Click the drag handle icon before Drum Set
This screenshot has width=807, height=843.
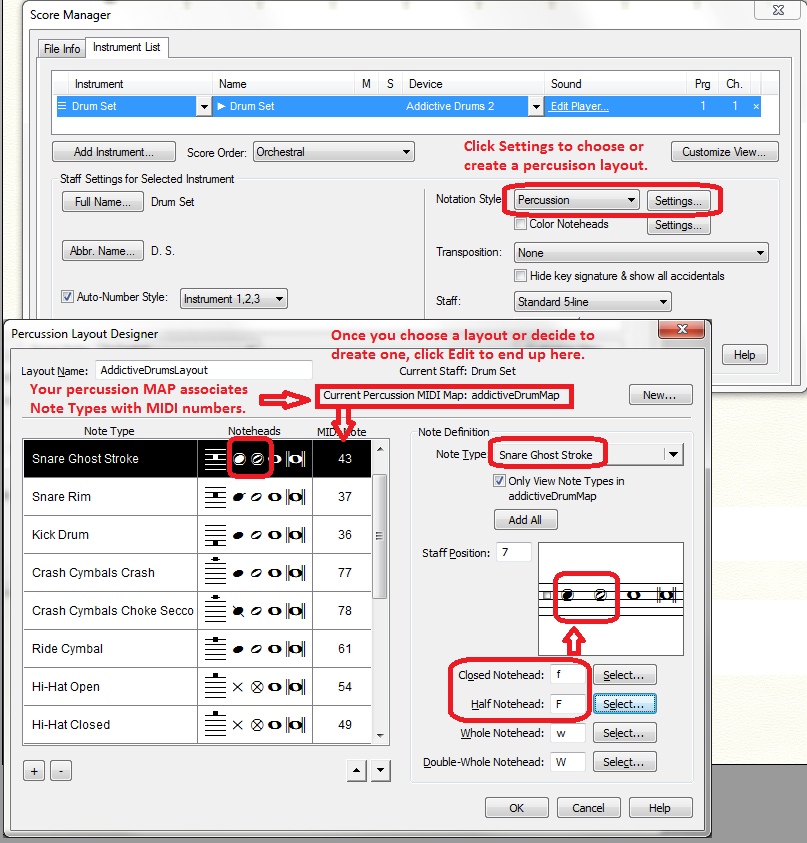point(62,106)
